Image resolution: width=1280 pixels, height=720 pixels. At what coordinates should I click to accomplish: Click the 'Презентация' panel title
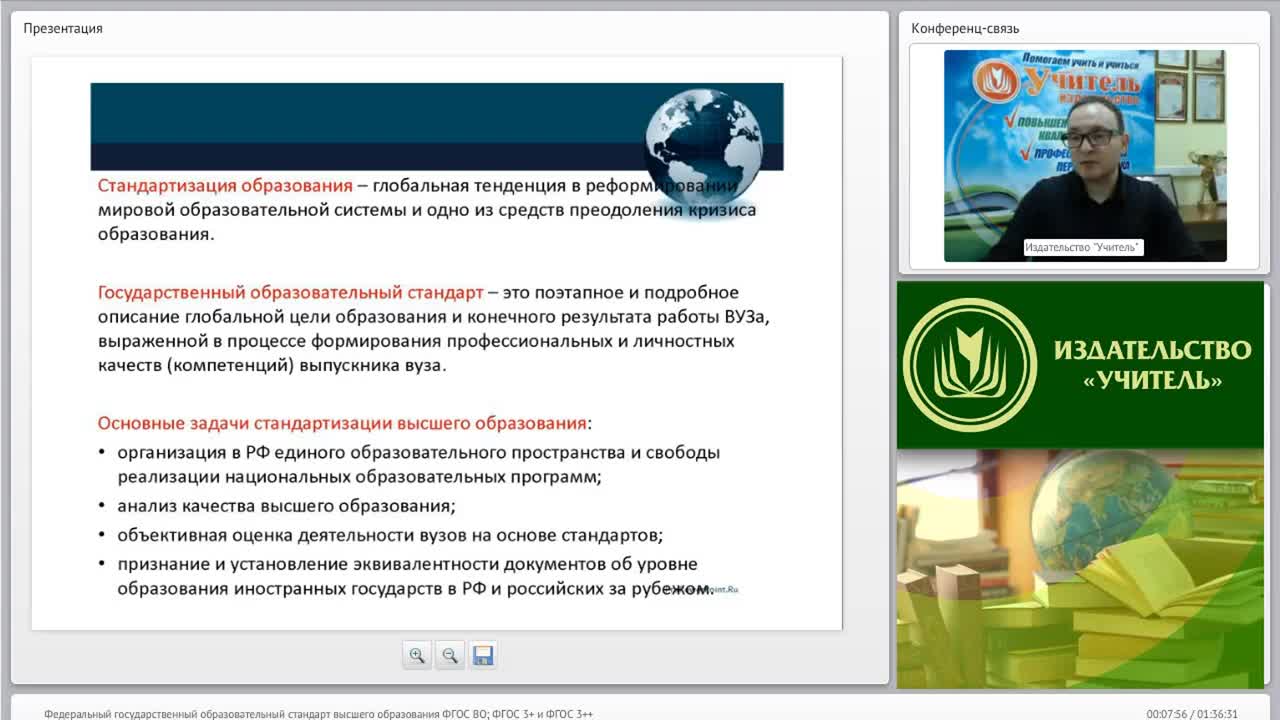point(63,28)
